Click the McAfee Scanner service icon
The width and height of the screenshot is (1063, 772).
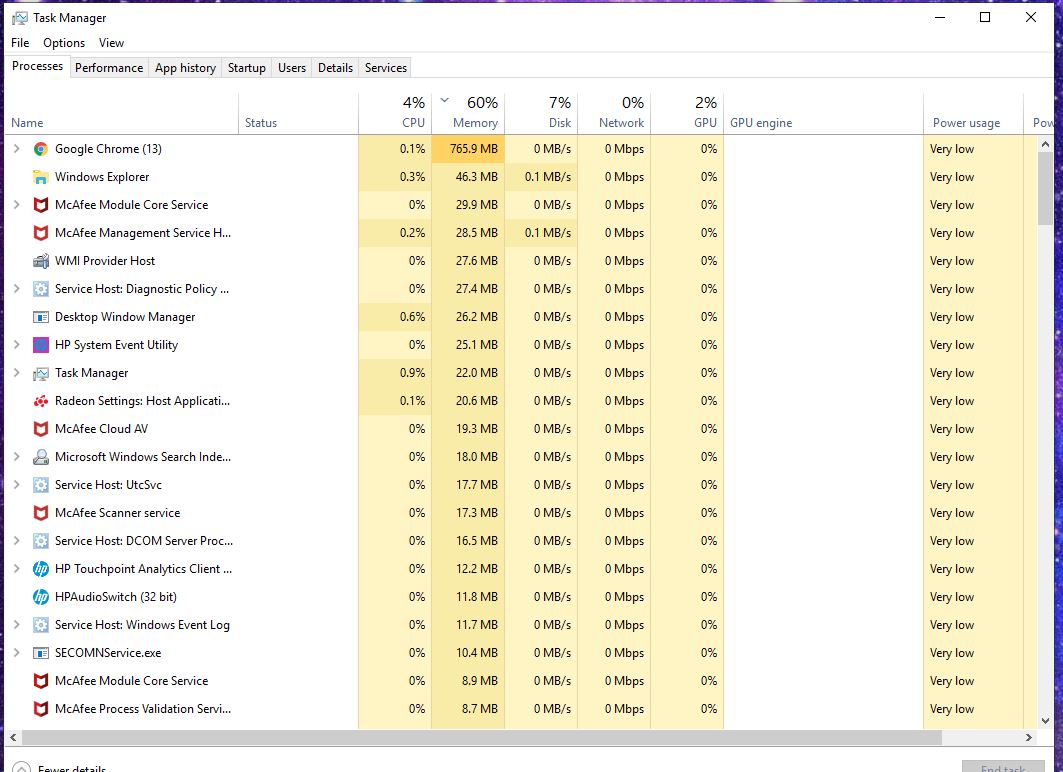41,513
